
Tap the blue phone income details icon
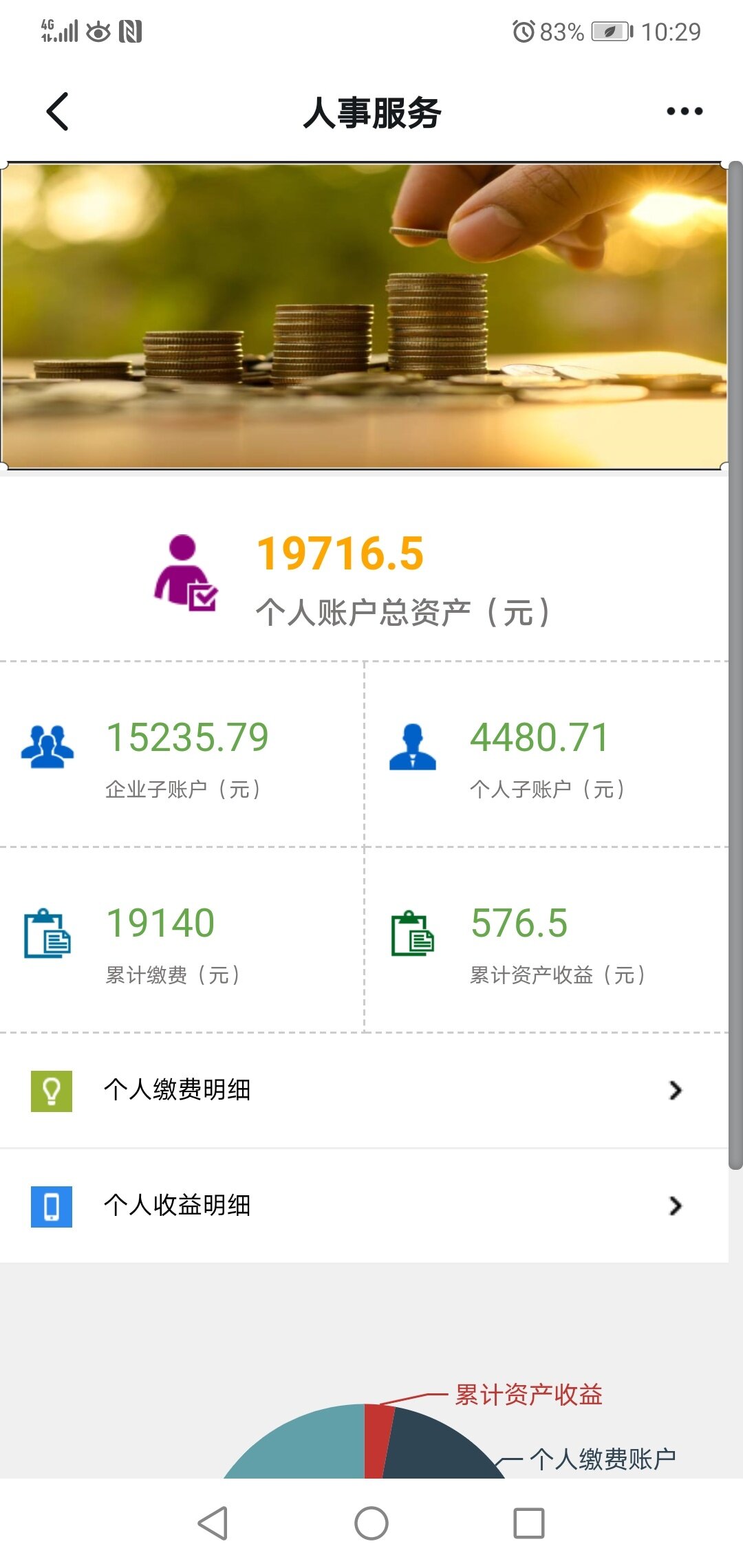pyautogui.click(x=52, y=1206)
